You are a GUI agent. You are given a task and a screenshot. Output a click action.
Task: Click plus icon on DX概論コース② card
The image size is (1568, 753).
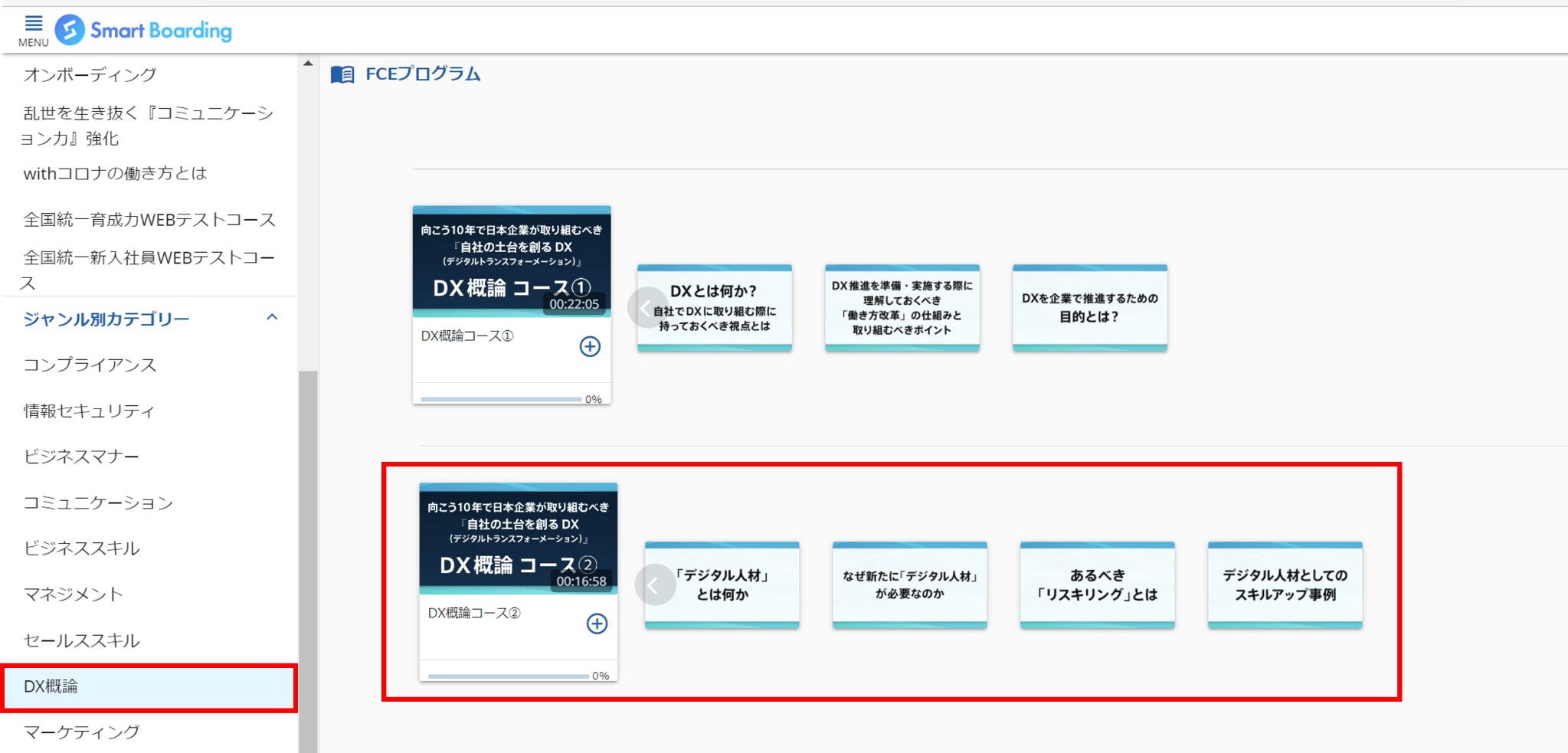click(x=597, y=624)
